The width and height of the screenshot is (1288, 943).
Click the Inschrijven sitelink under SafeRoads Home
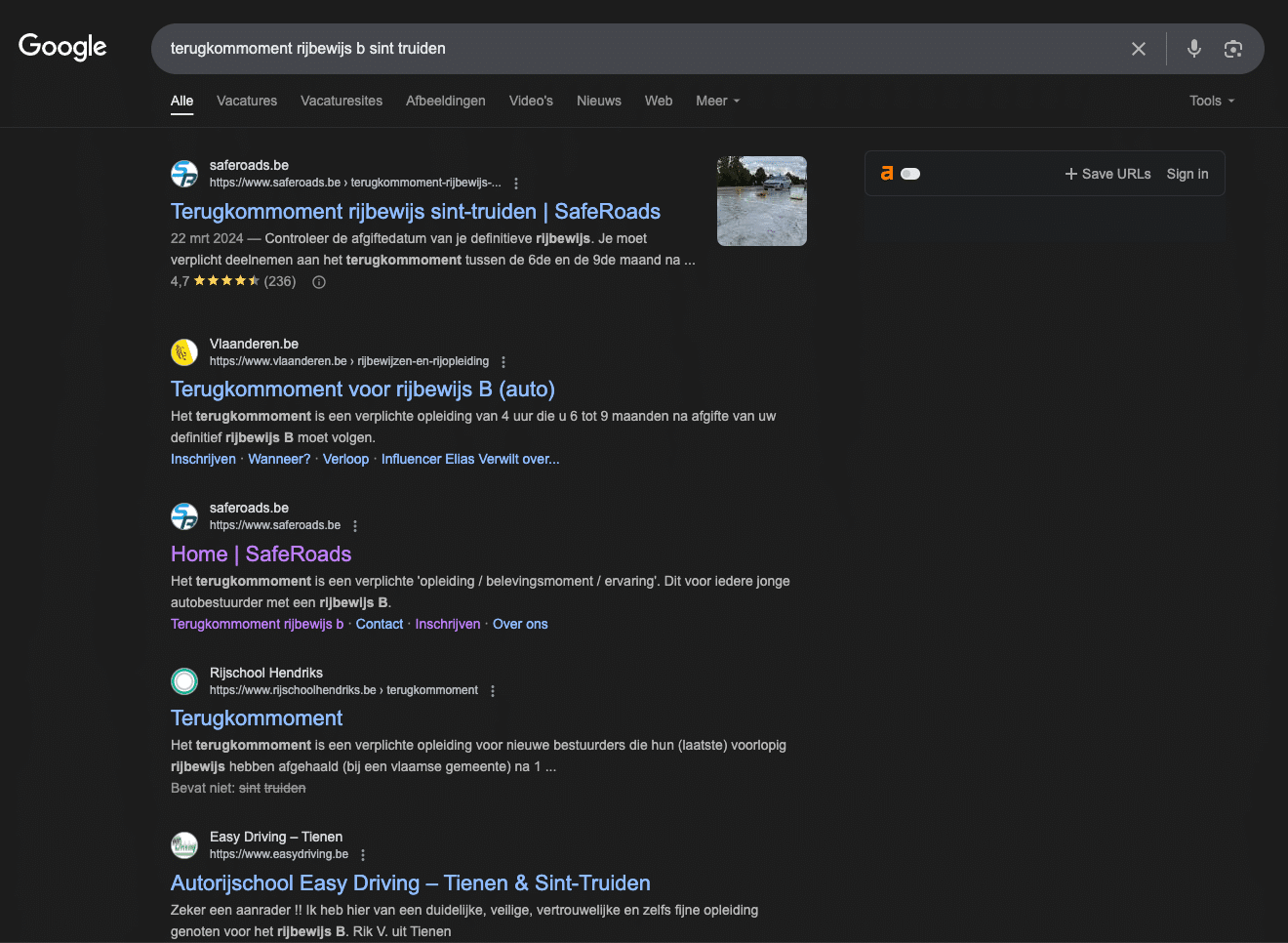pos(448,624)
